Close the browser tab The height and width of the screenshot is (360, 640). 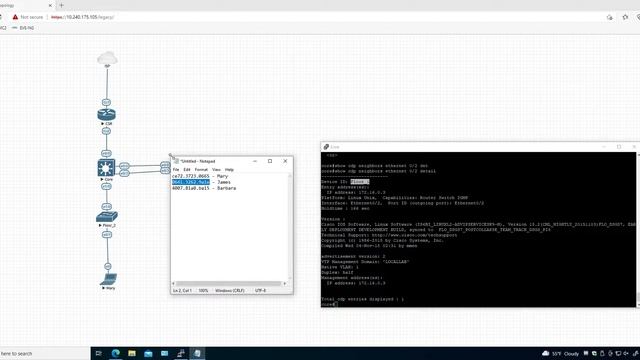click(x=50, y=5)
